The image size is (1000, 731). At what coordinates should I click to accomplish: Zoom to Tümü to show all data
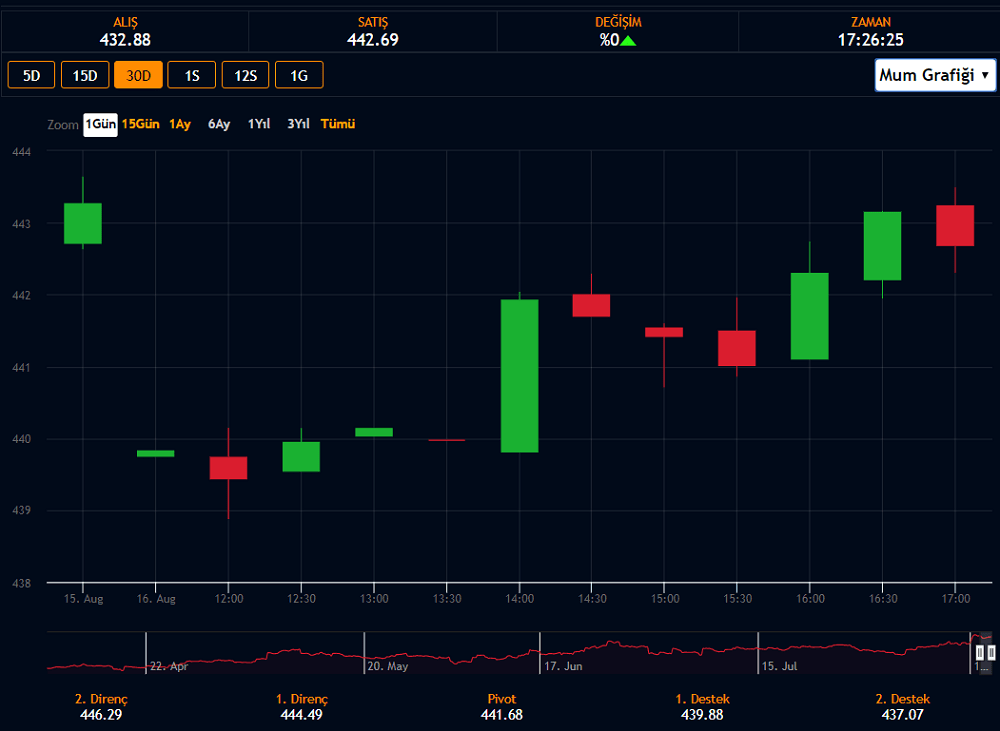click(337, 124)
